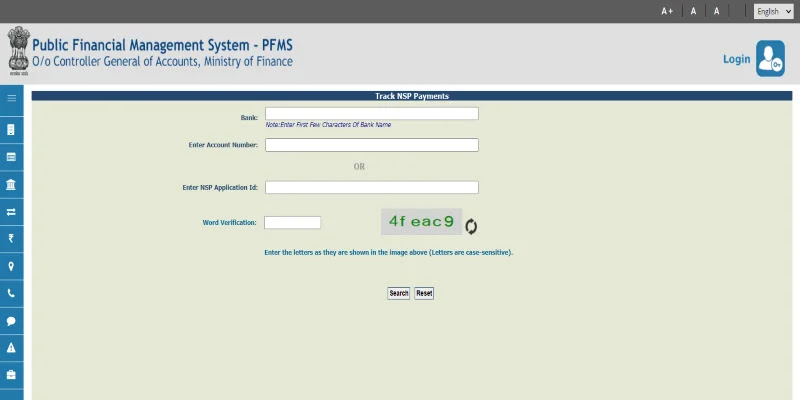Click the rupee symbol sidebar icon
The height and width of the screenshot is (400, 800).
(11, 239)
